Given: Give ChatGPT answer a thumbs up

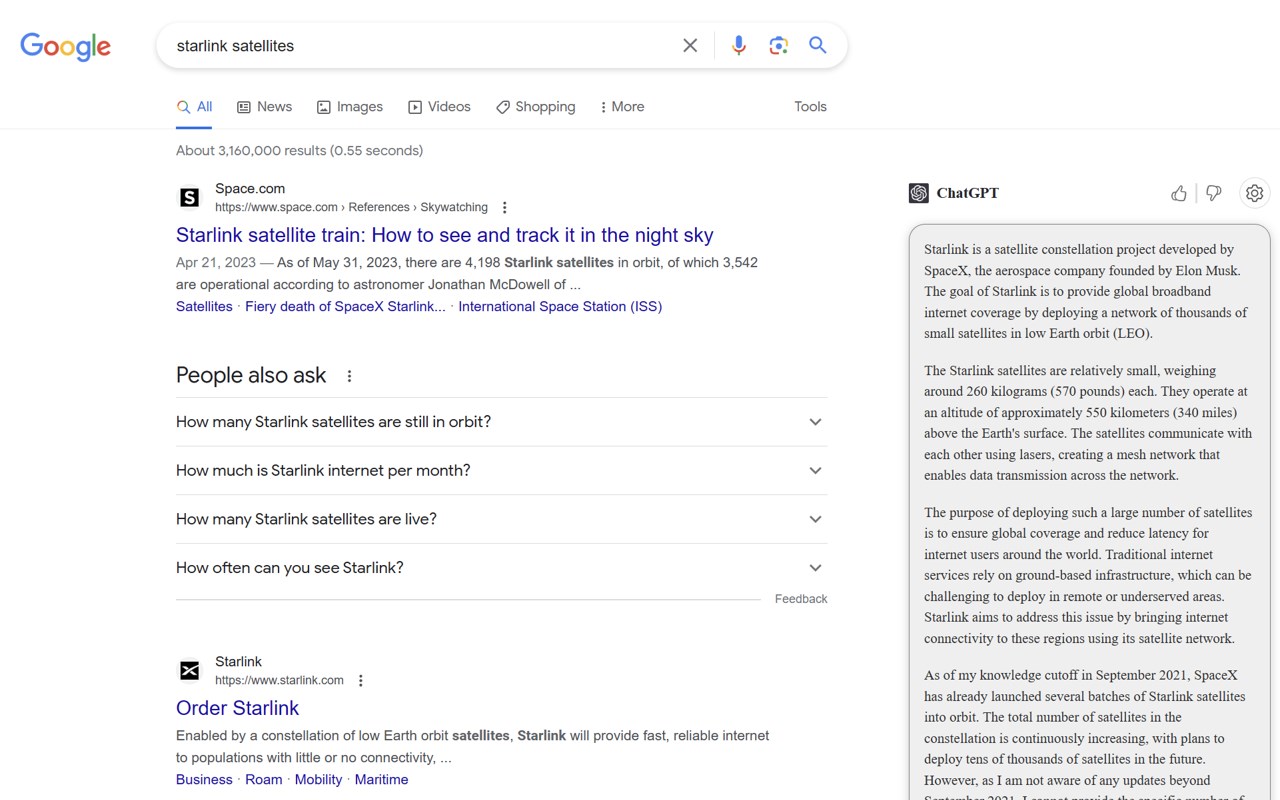Looking at the screenshot, I should coord(1179,193).
